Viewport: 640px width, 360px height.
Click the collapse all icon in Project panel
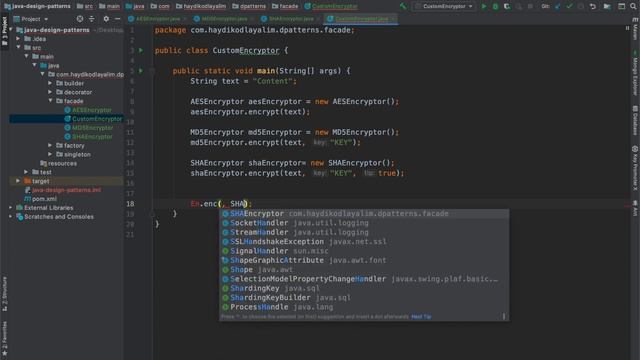tap(91, 19)
